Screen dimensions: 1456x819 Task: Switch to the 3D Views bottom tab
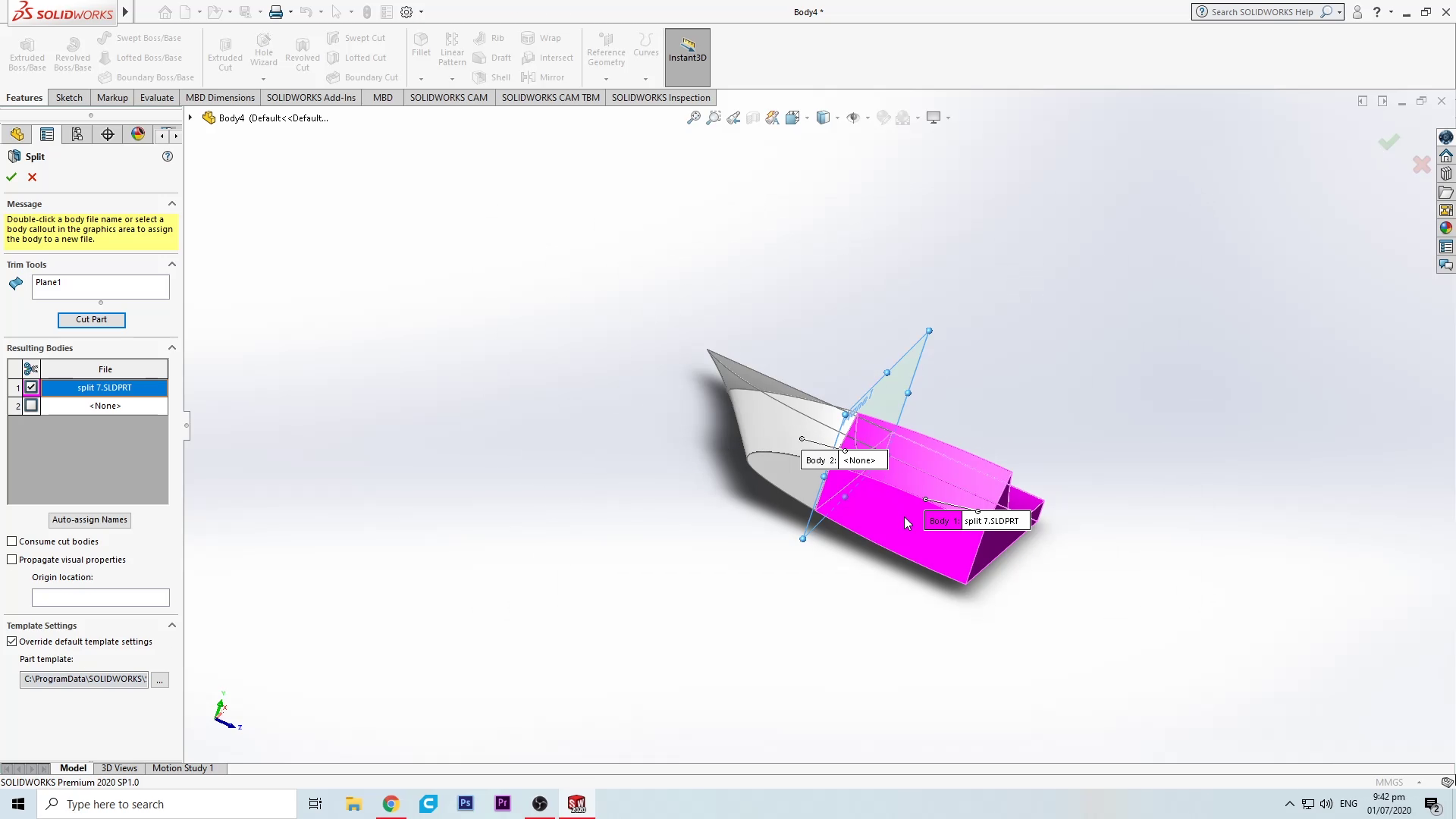point(119,768)
